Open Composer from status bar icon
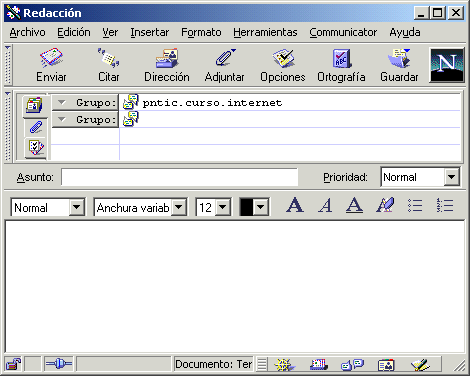Screen dimensions: 470x376 point(420,365)
